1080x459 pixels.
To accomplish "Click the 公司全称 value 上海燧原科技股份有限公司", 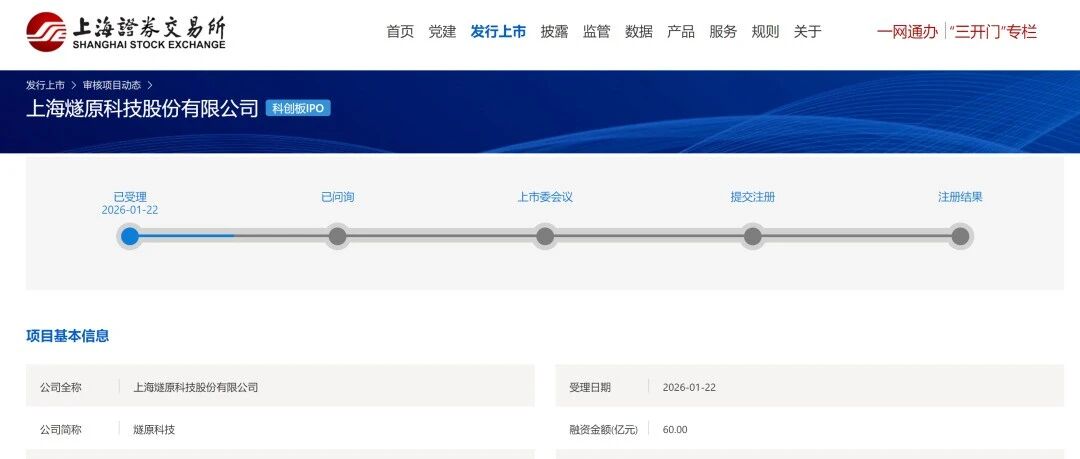I will tap(196, 387).
